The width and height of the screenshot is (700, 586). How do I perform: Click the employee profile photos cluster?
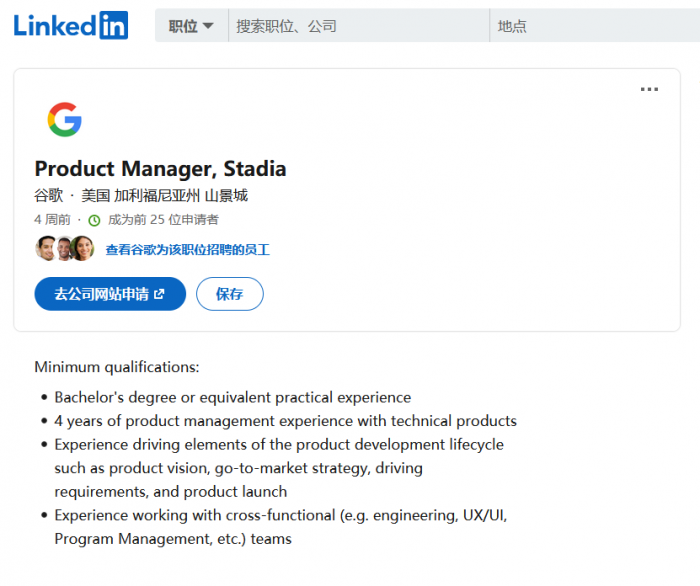pos(65,249)
